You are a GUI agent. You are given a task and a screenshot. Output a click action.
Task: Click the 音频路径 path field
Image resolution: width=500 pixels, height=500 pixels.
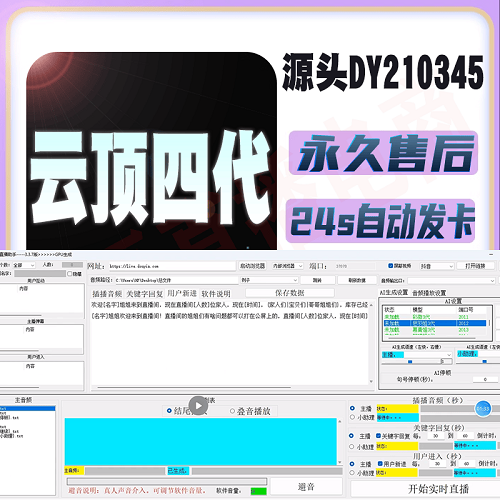[176, 280]
